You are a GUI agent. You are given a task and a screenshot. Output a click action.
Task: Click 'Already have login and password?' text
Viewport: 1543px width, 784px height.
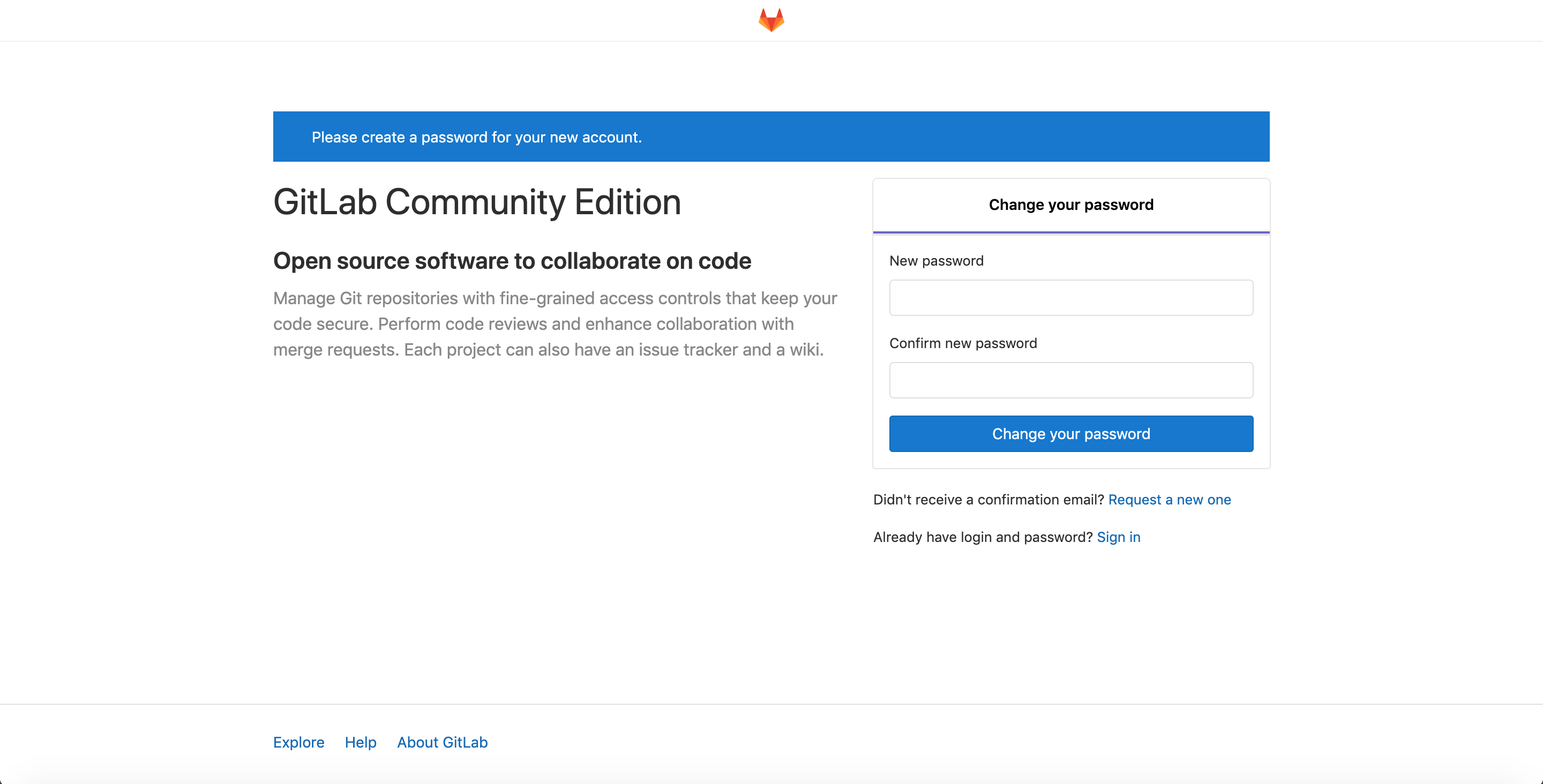click(983, 537)
